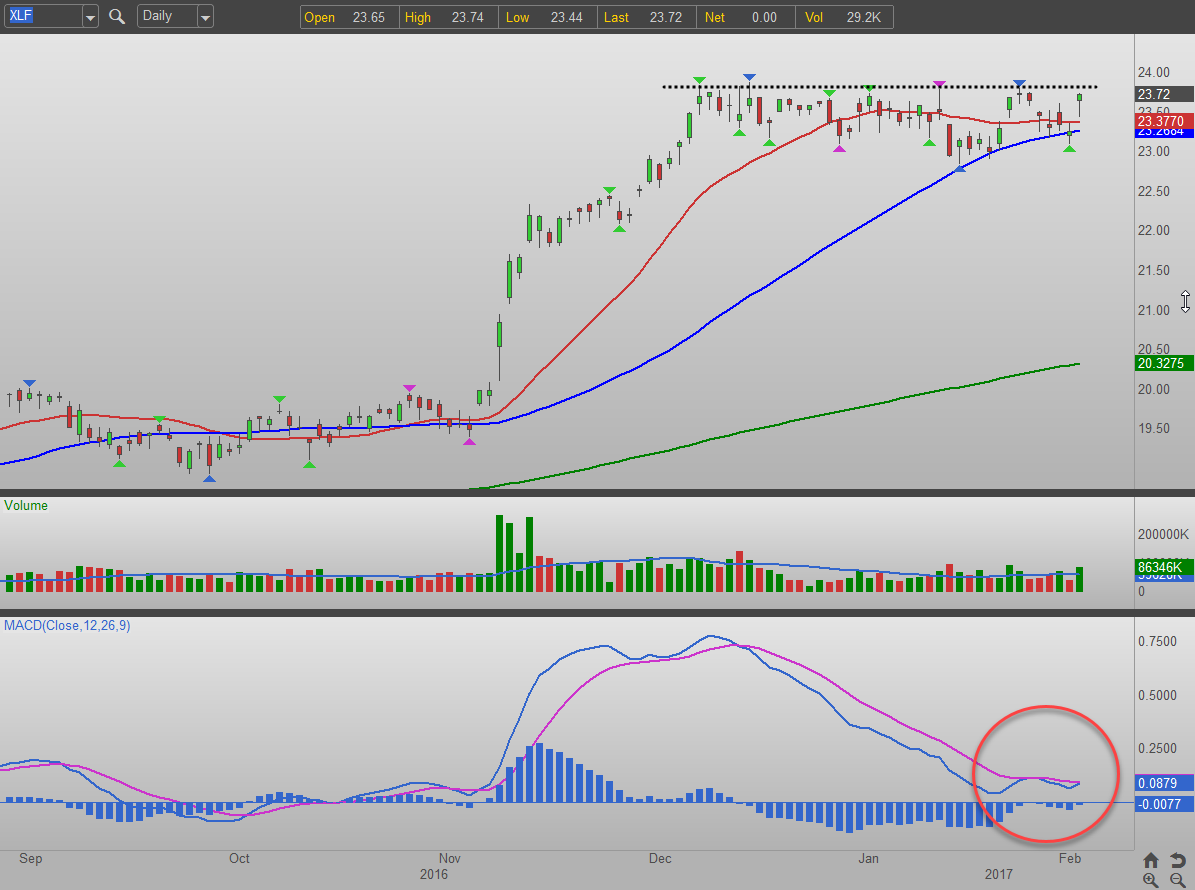
Task: Expand the Daily timeframe dropdown arrow
Action: (204, 17)
